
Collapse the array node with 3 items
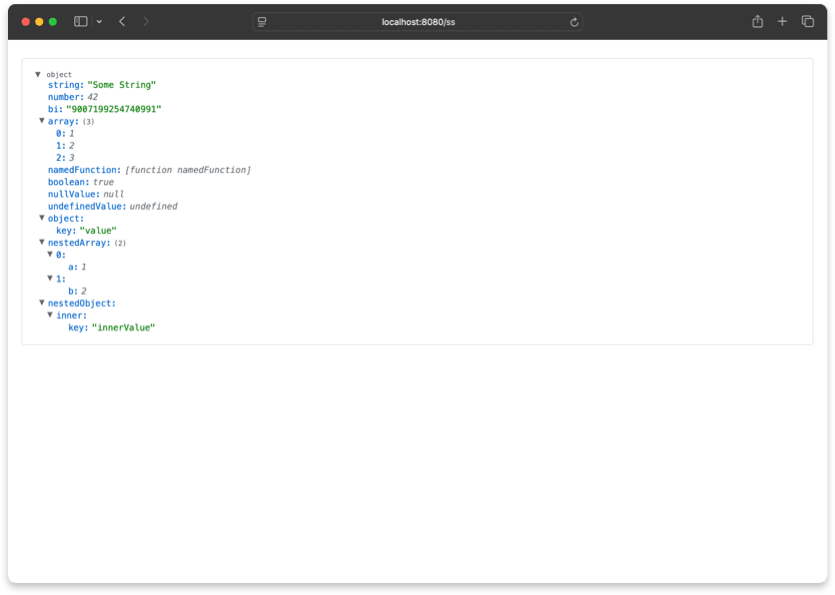[x=41, y=120]
